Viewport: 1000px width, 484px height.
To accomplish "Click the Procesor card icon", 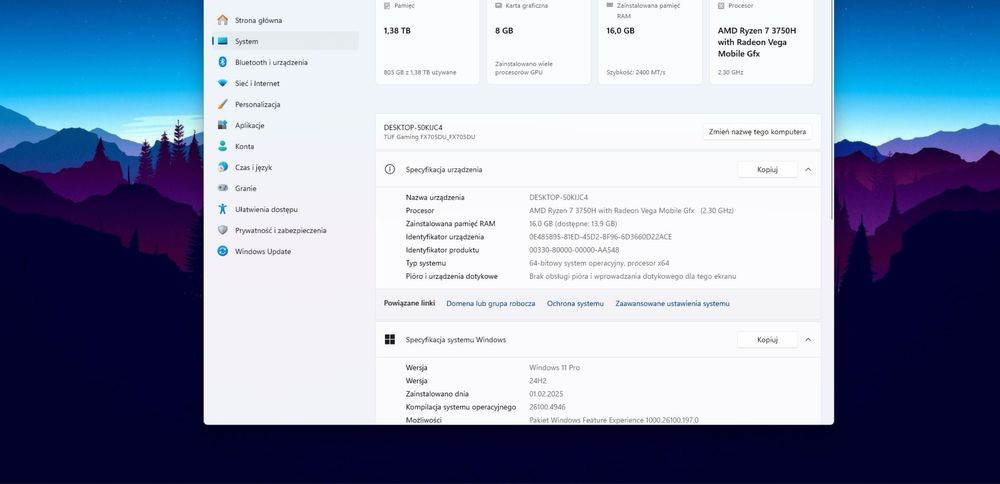I will pos(721,5).
